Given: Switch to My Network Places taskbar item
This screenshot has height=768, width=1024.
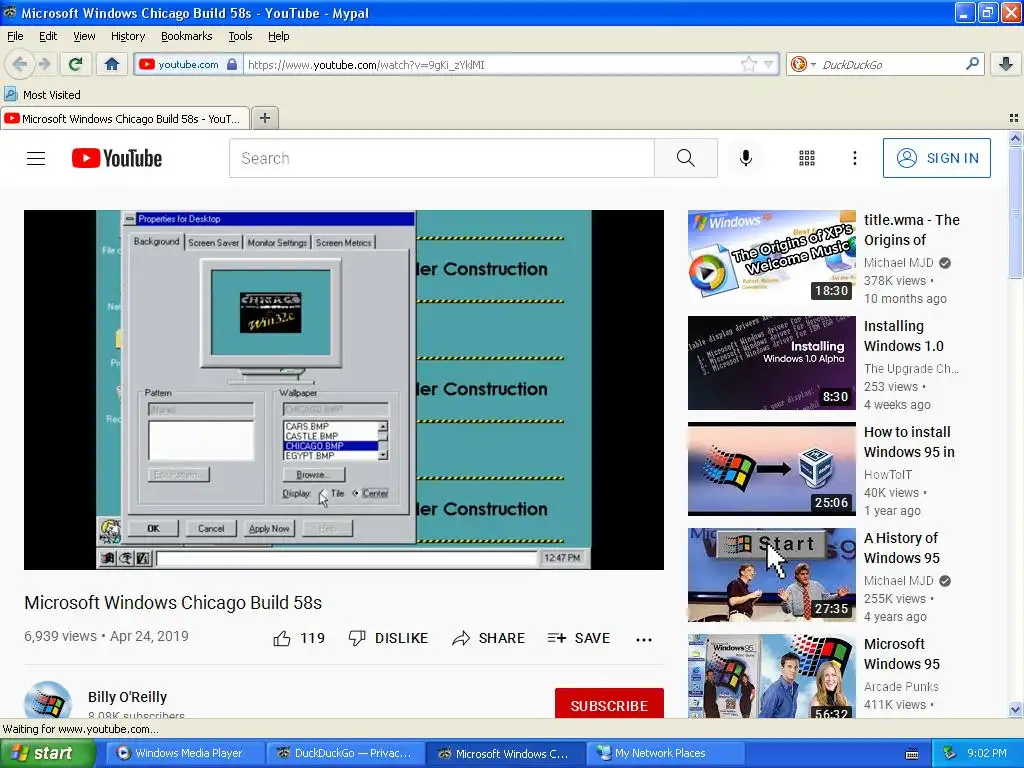Looking at the screenshot, I should (x=665, y=753).
